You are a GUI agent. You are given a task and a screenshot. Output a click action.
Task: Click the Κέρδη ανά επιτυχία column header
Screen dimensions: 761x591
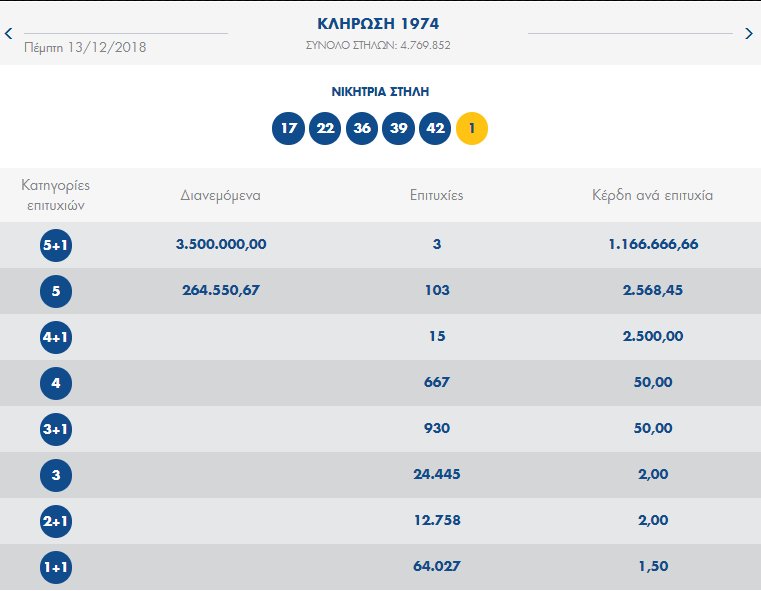point(652,195)
